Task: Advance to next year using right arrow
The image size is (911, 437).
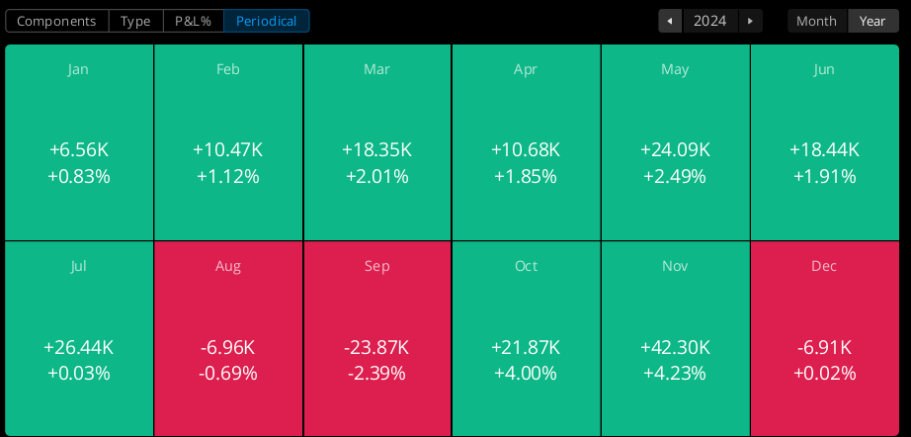Action: (750, 21)
